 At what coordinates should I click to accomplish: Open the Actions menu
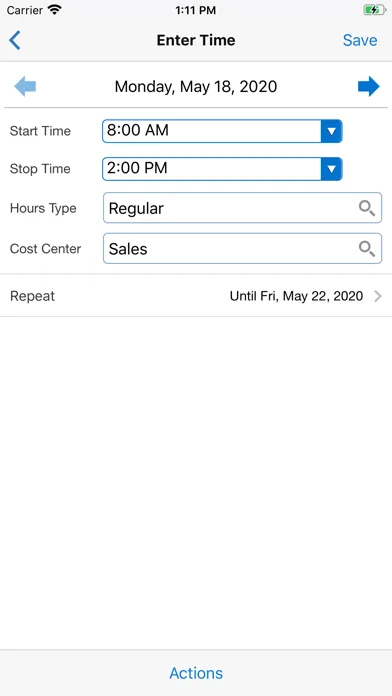[x=196, y=673]
